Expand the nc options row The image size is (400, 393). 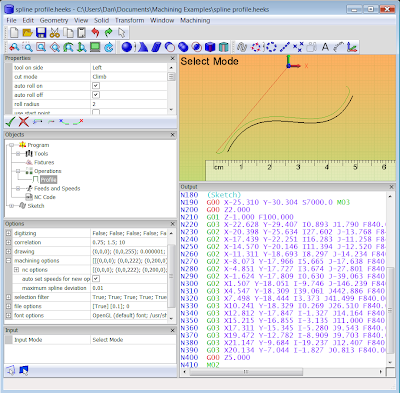pyautogui.click(x=16, y=270)
